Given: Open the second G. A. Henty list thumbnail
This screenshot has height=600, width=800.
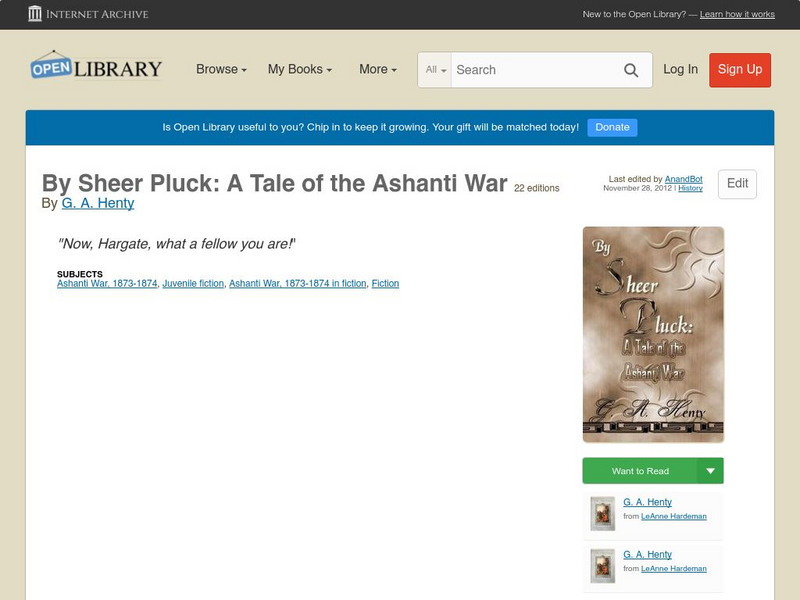Looking at the screenshot, I should point(602,566).
